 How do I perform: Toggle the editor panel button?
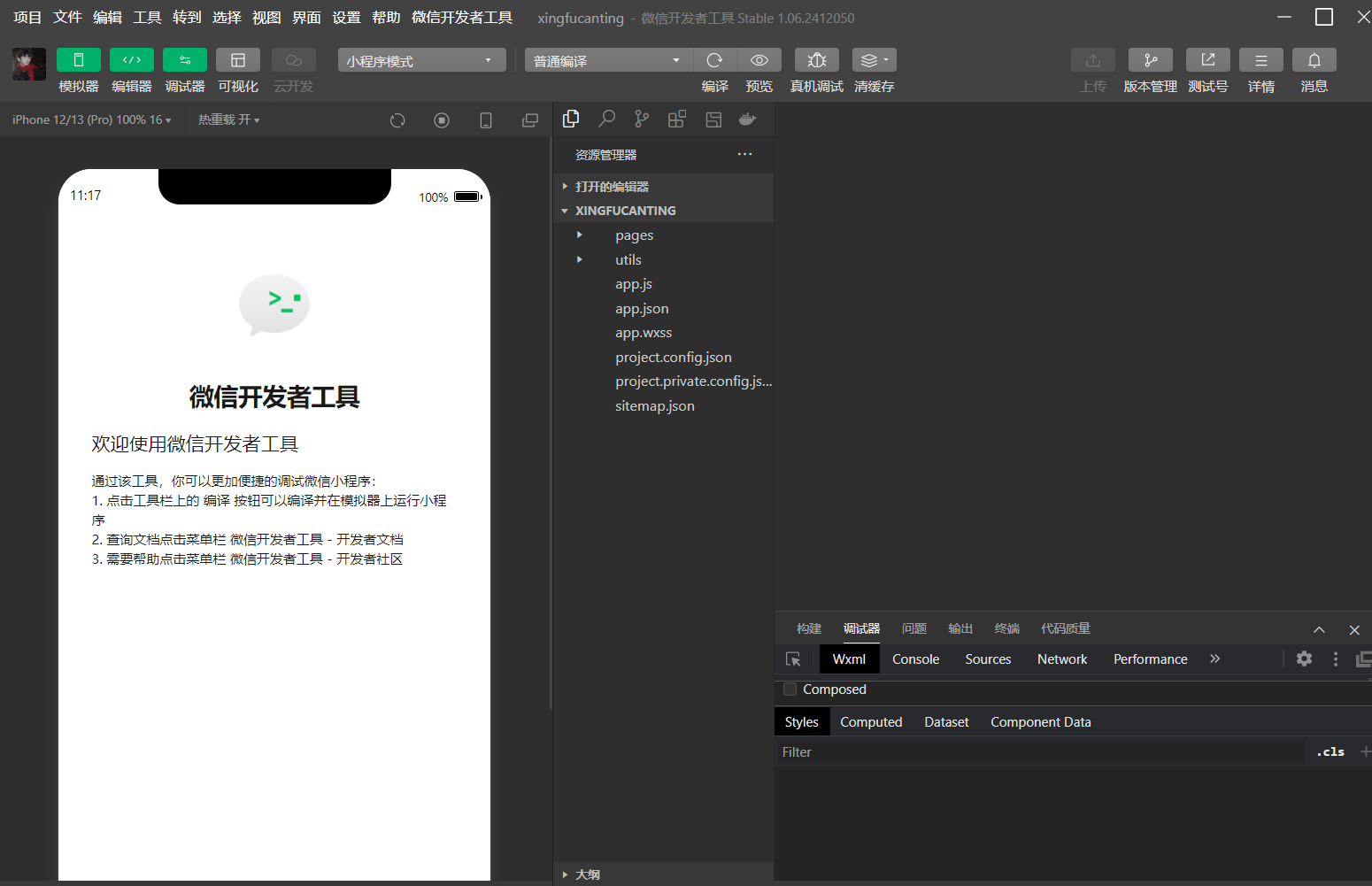(x=132, y=59)
